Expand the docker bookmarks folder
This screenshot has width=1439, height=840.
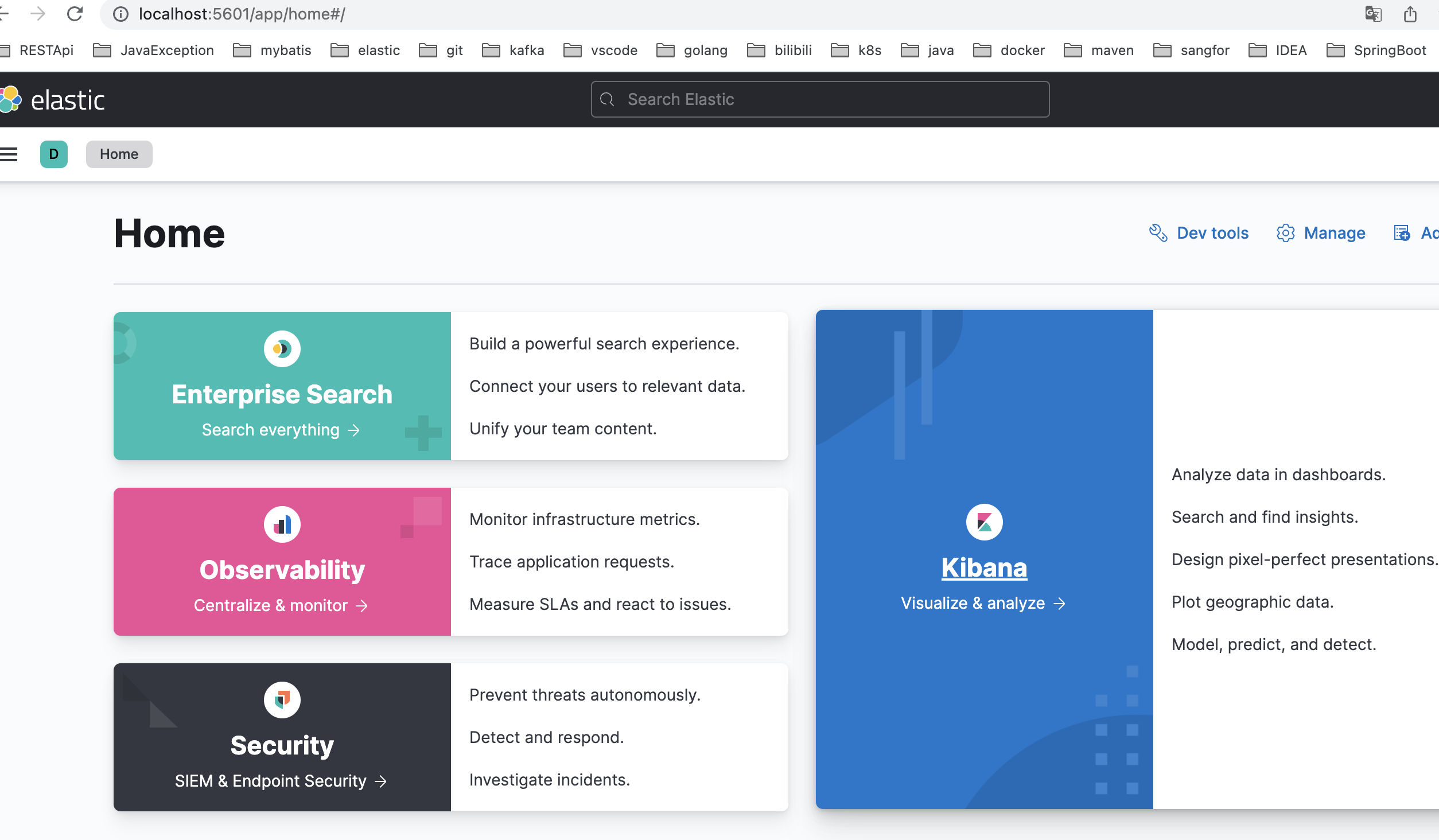1009,50
